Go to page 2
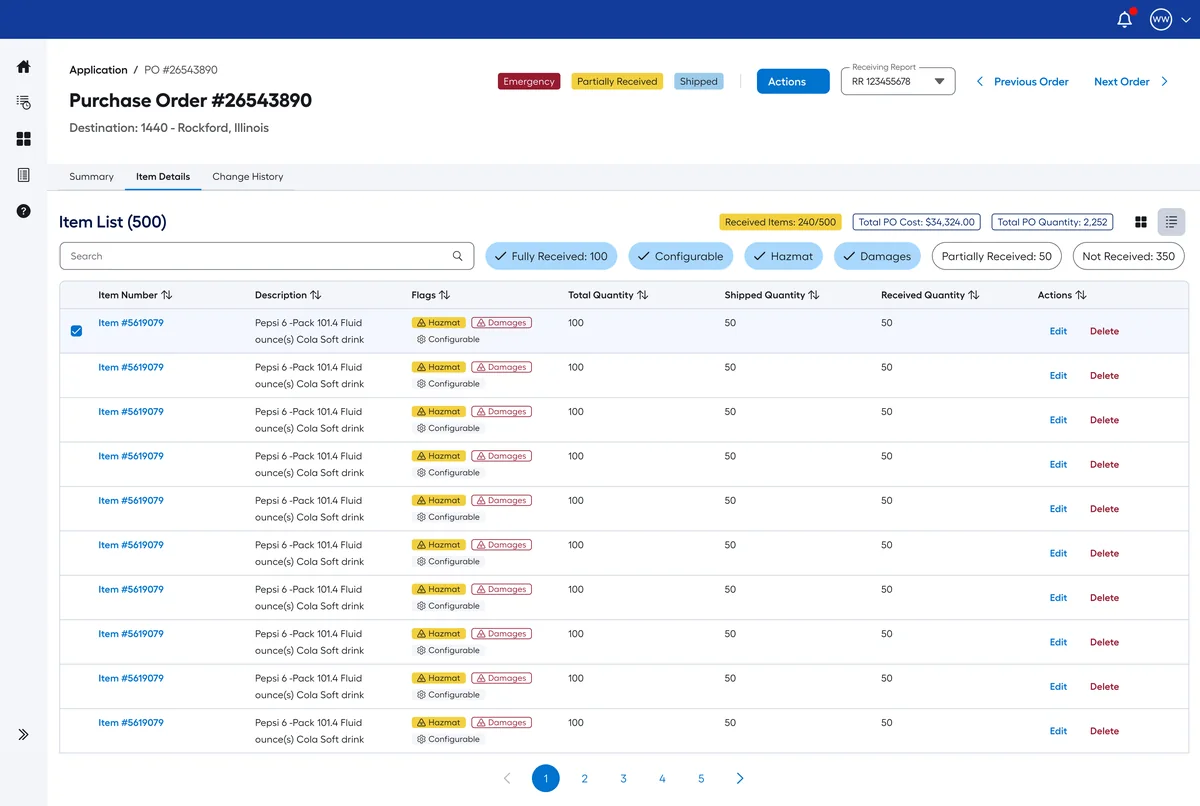The image size is (1200, 806). click(x=585, y=778)
